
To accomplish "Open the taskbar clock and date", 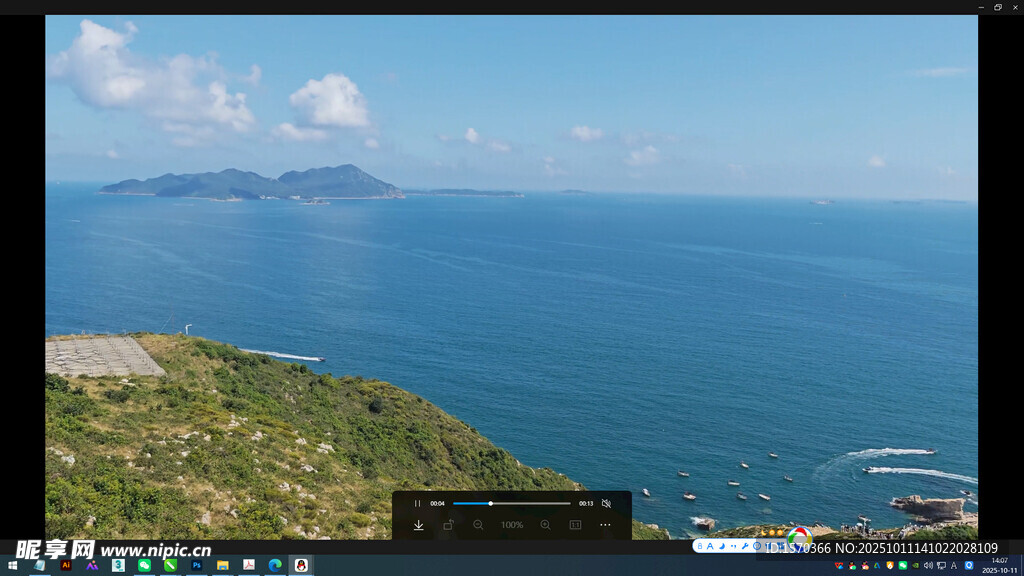I will point(999,565).
